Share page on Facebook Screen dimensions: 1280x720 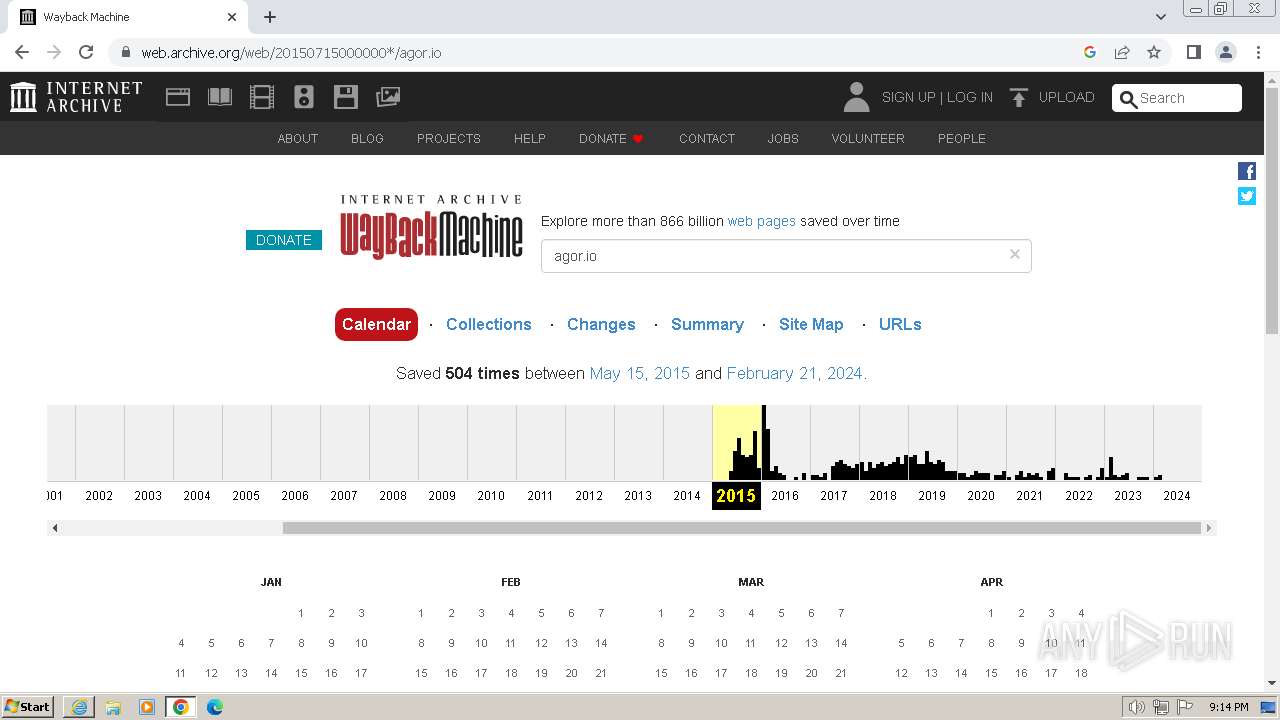click(1247, 171)
